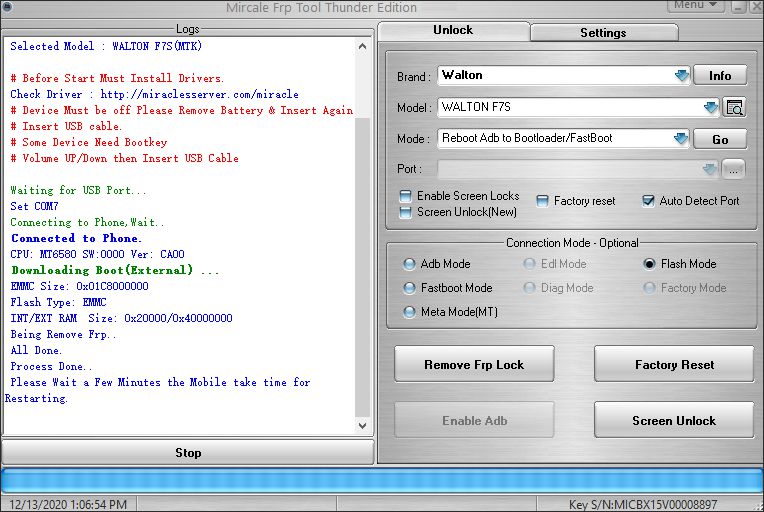Click the Screen Unlock button

(674, 420)
